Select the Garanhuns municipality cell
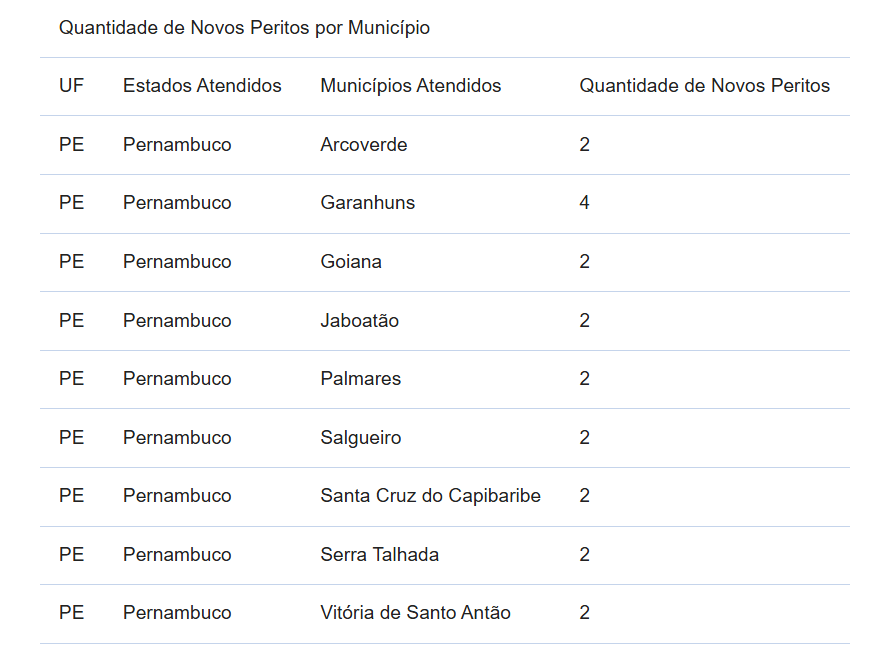This screenshot has width=895, height=645. (368, 203)
